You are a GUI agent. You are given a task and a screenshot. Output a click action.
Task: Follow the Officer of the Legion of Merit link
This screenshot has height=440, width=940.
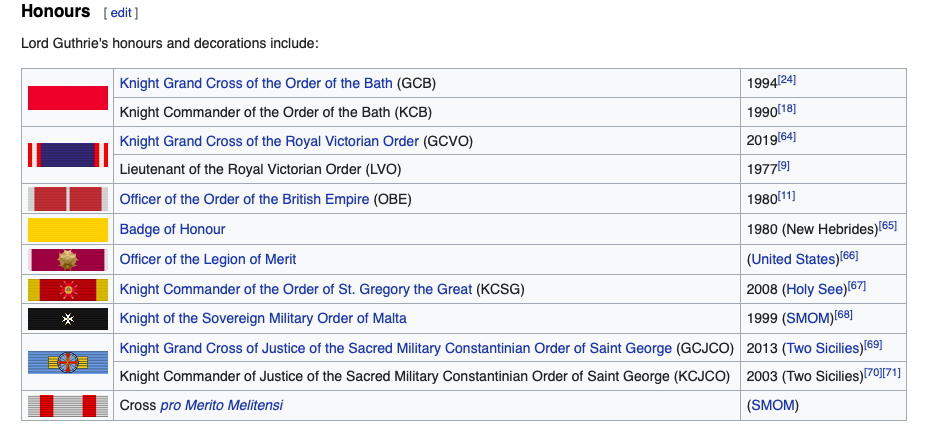pyautogui.click(x=208, y=260)
